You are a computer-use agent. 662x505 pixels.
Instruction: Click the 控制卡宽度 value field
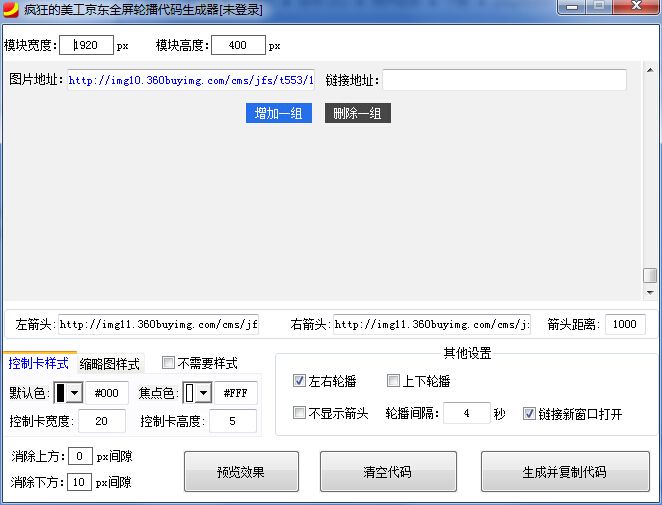(102, 421)
